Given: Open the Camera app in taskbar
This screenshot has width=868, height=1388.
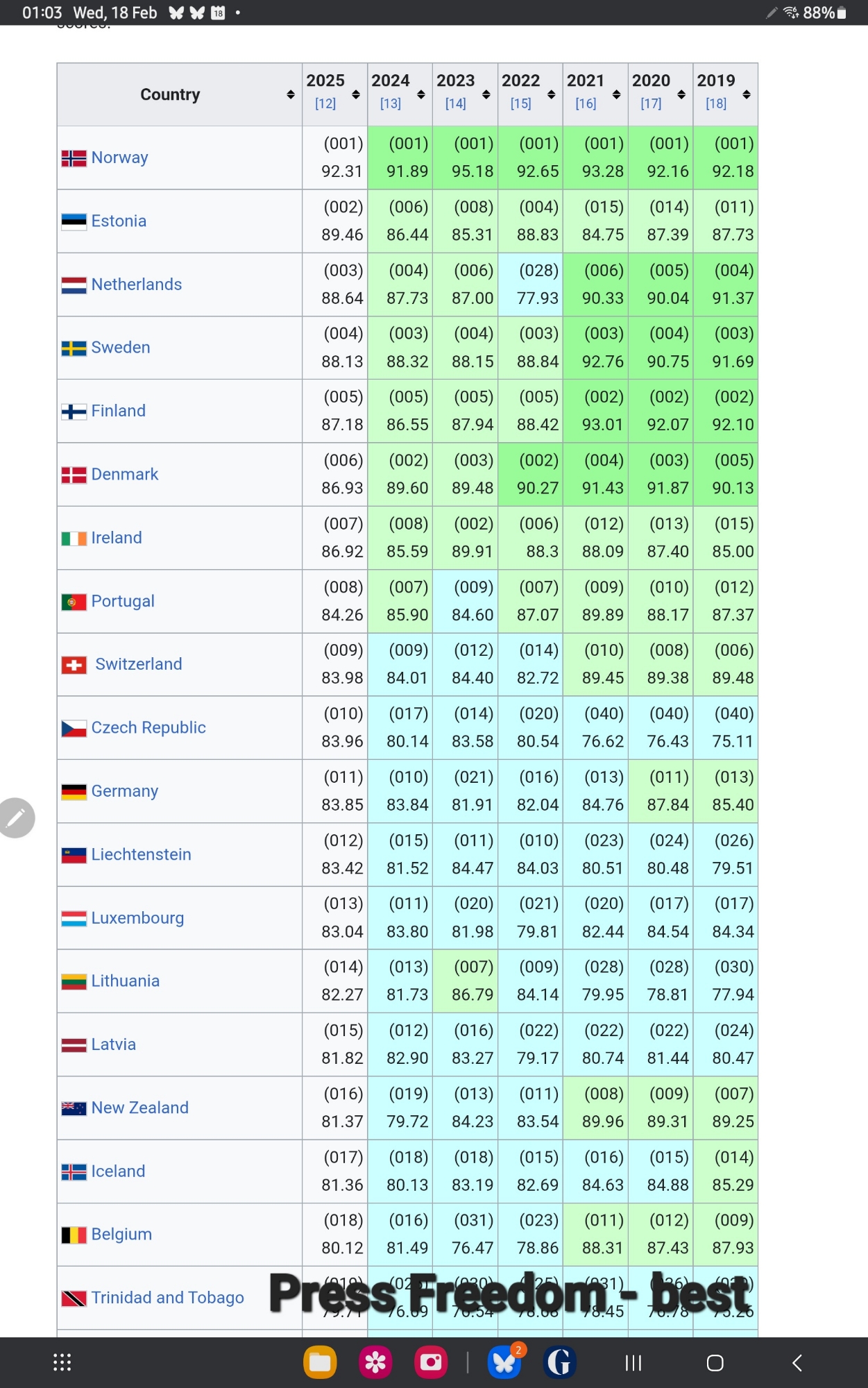Looking at the screenshot, I should [x=431, y=1362].
